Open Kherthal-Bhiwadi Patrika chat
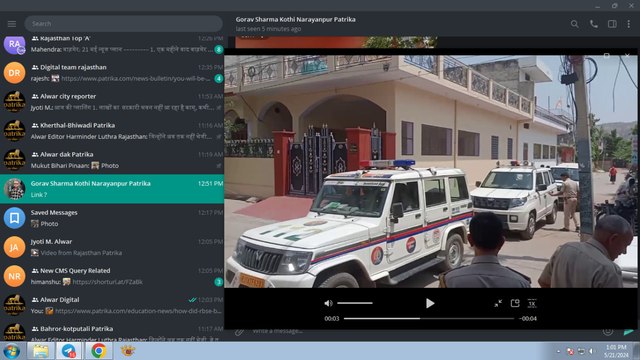Screen dimensions: 640x360 (x=112, y=131)
